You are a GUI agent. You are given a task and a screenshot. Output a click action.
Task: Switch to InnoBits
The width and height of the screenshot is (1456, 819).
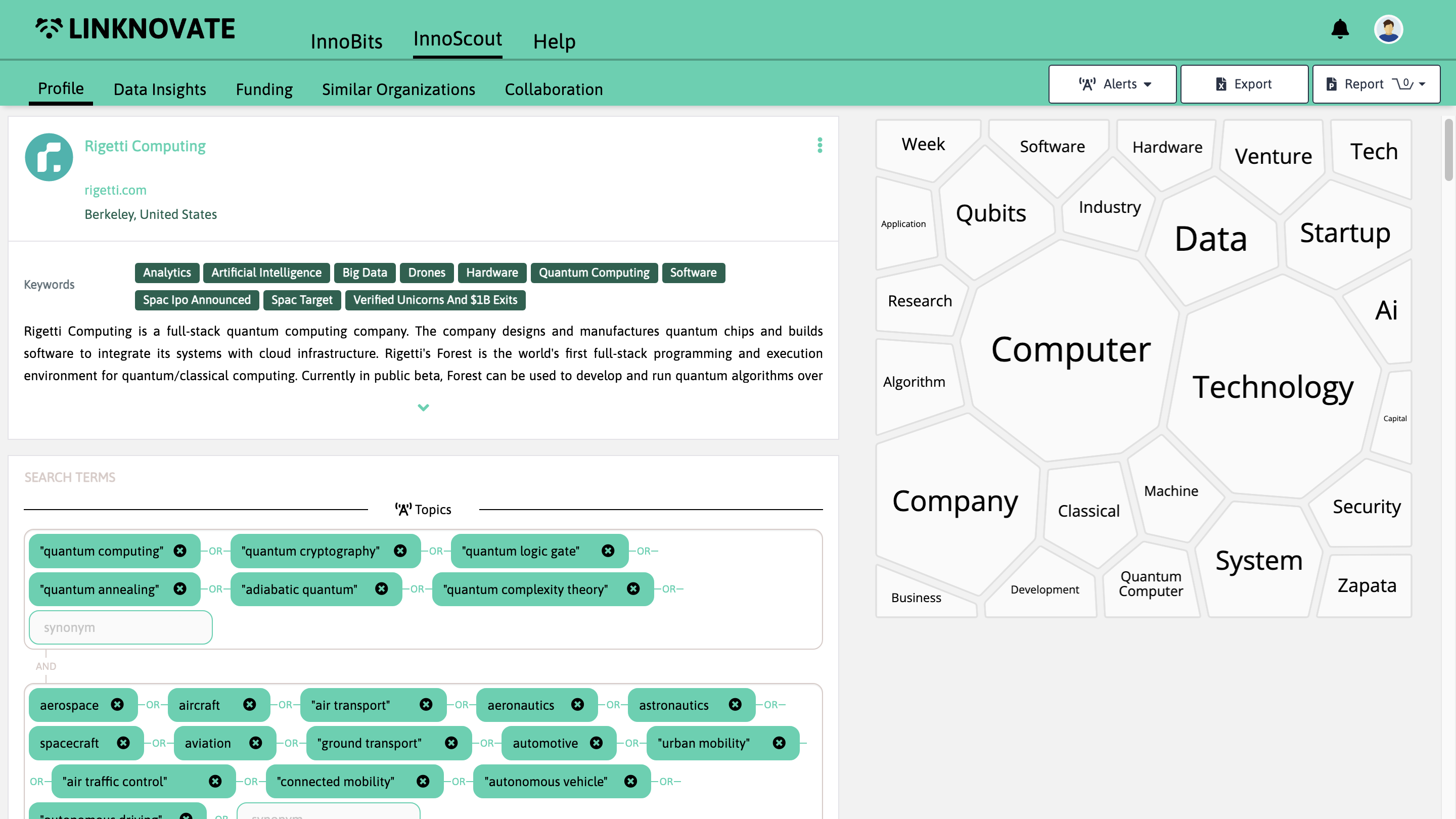(x=346, y=41)
